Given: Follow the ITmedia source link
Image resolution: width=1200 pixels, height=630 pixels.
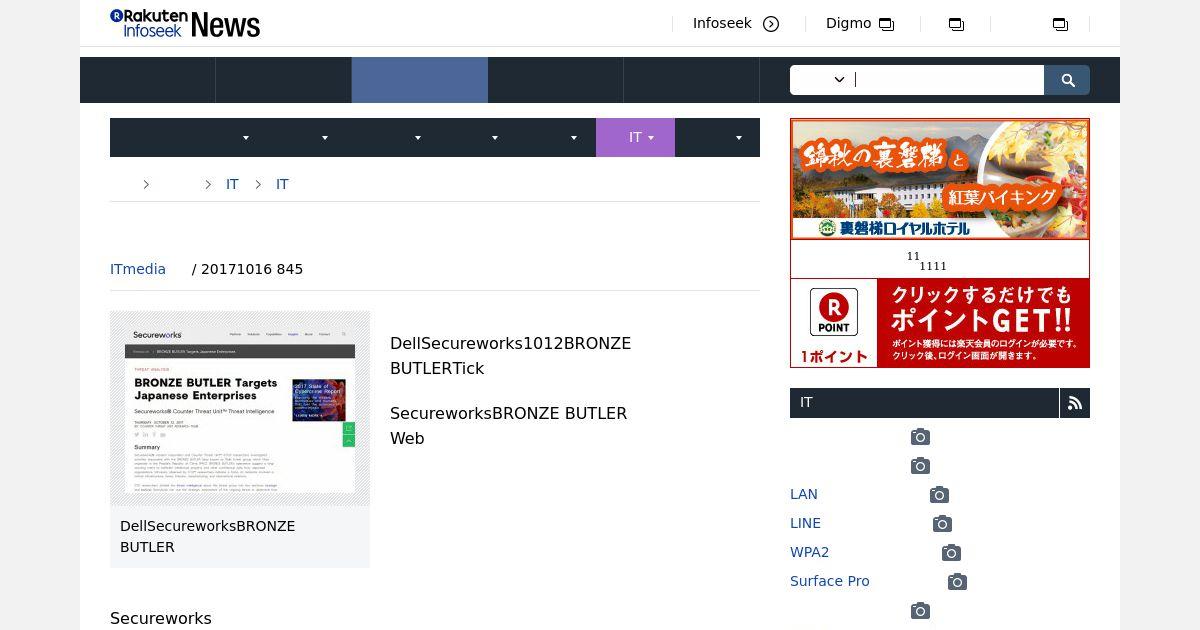Looking at the screenshot, I should [138, 269].
